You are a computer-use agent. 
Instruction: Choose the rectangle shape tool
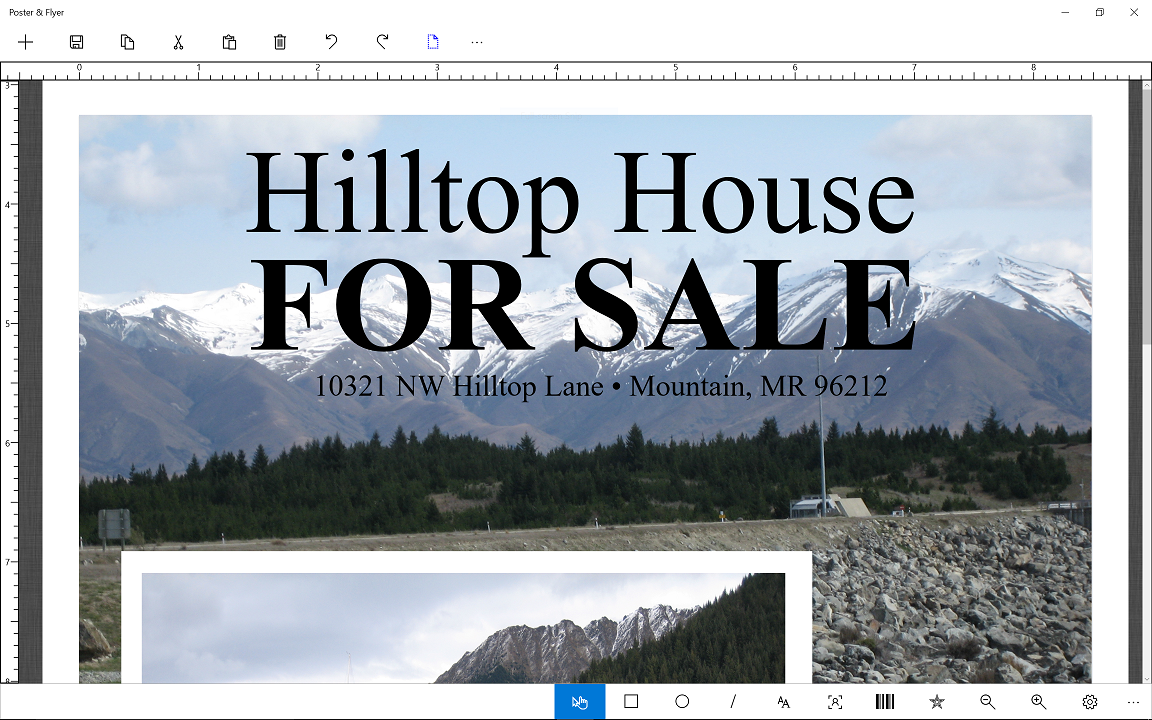[x=630, y=702]
